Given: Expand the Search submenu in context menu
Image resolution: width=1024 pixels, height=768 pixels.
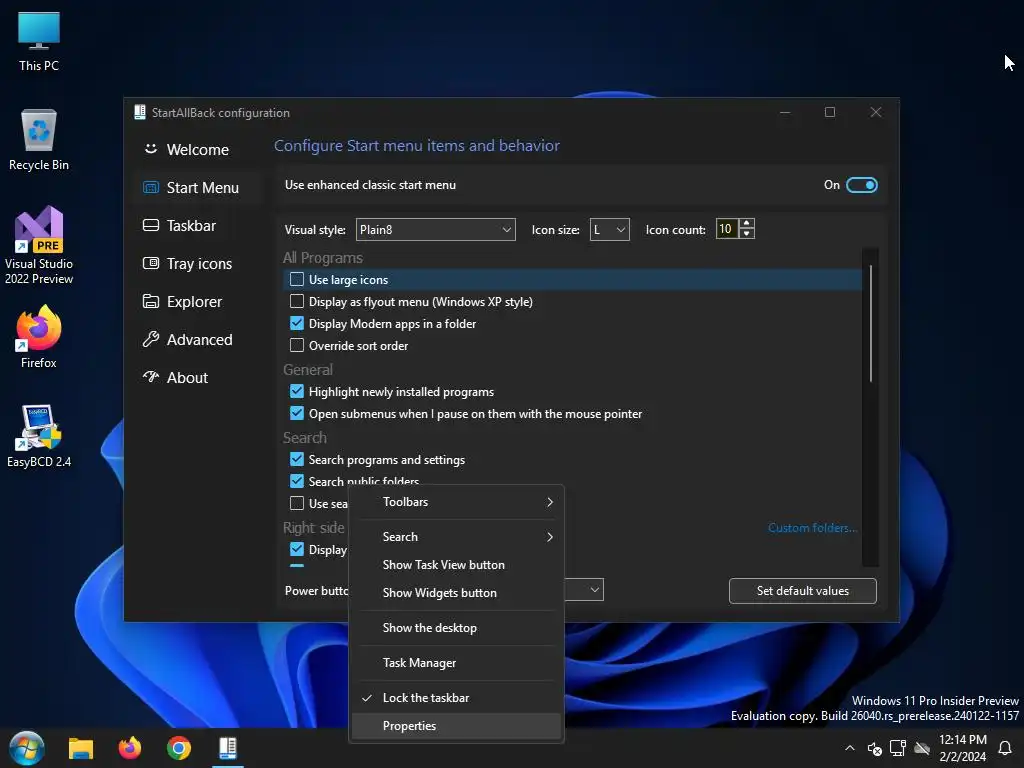Looking at the screenshot, I should [457, 537].
